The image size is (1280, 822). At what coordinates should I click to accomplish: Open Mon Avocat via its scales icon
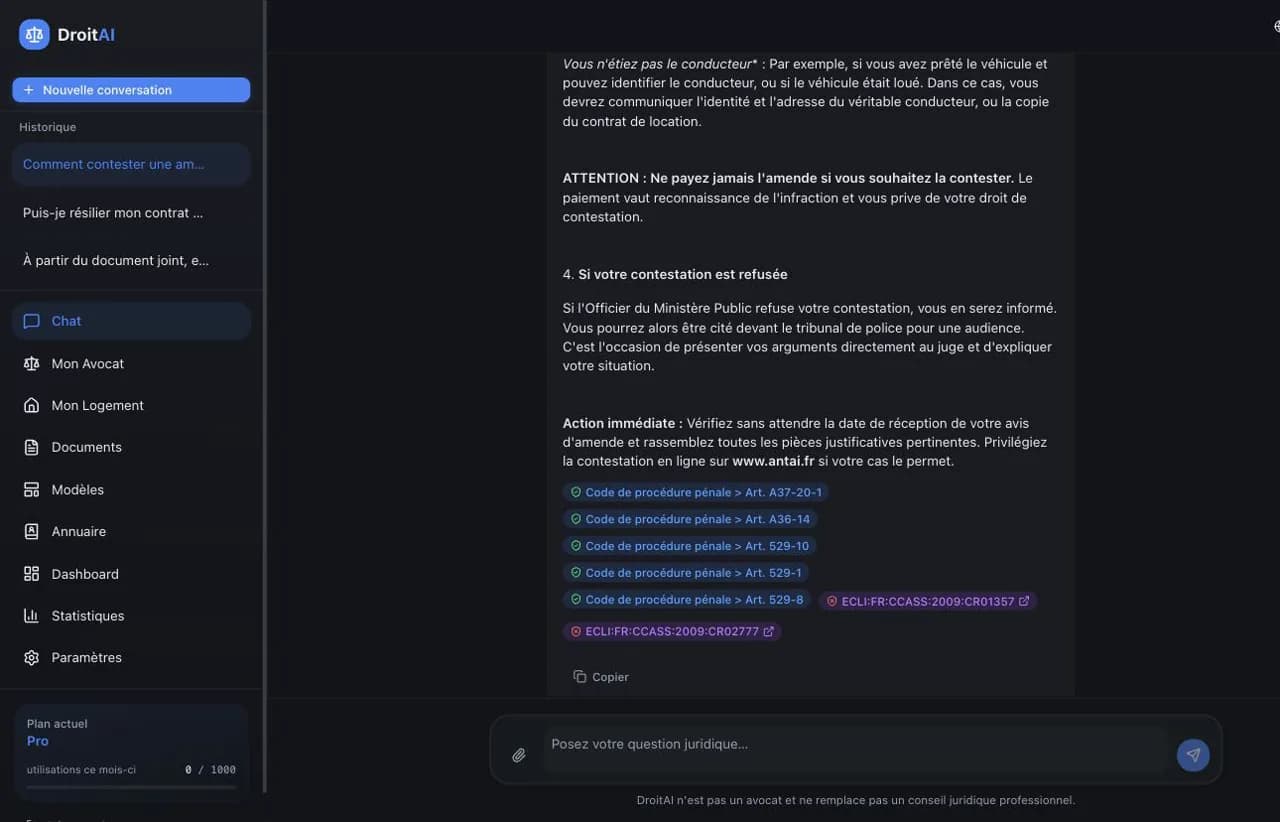pyautogui.click(x=31, y=364)
